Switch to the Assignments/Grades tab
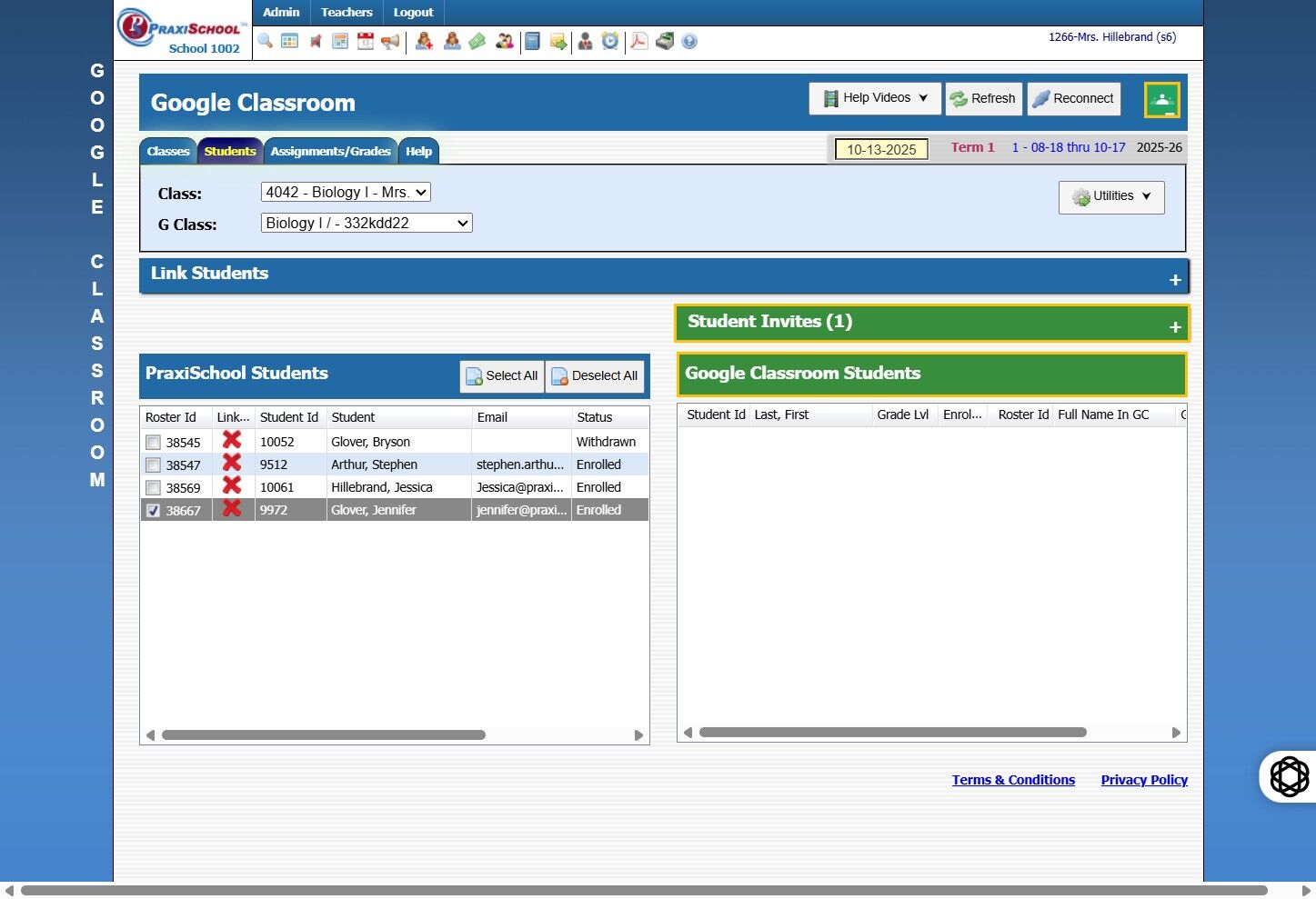The height and width of the screenshot is (899, 1316). (x=330, y=152)
